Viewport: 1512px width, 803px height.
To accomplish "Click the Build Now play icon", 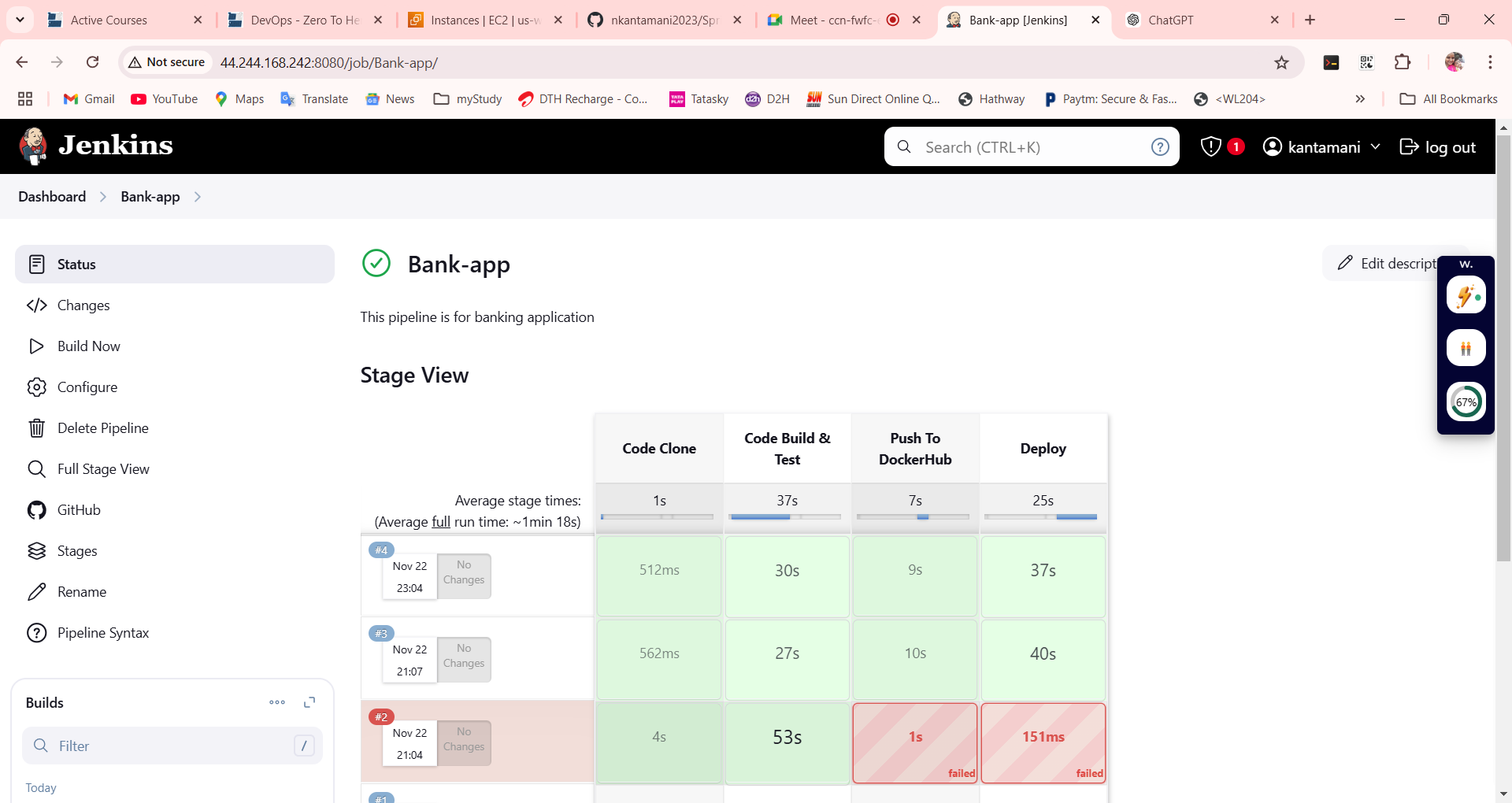I will click(x=37, y=346).
